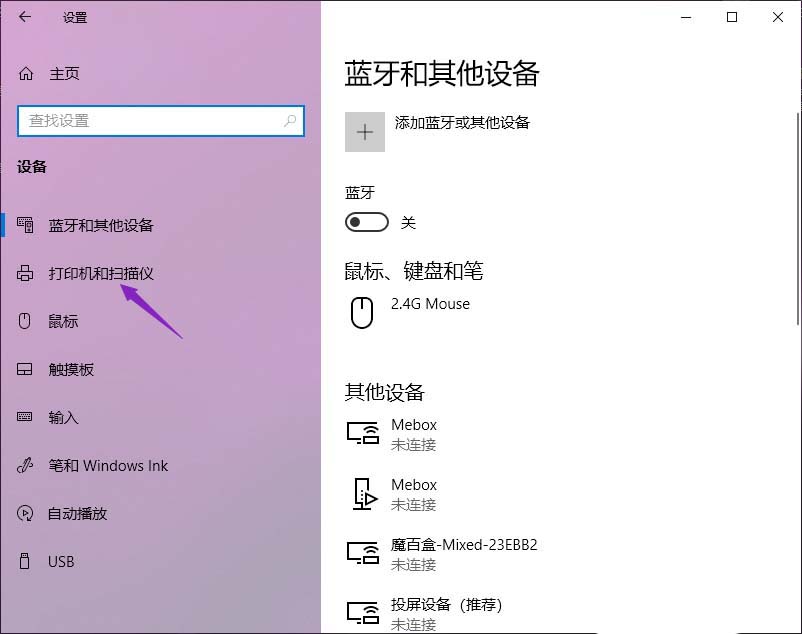The width and height of the screenshot is (802, 634).
Task: Open USB settings page
Action: tap(61, 562)
